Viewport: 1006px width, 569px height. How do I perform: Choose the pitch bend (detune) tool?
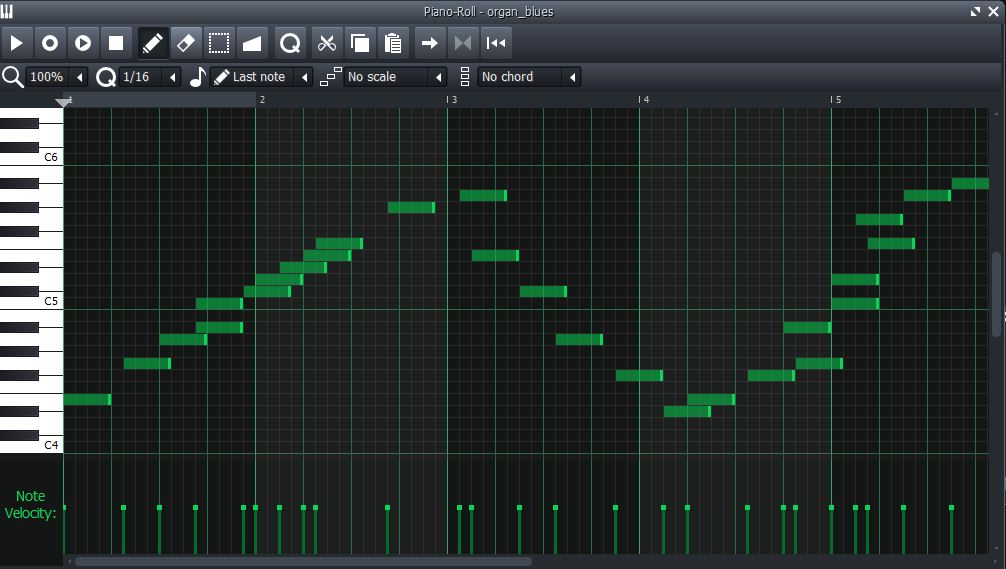(x=252, y=43)
